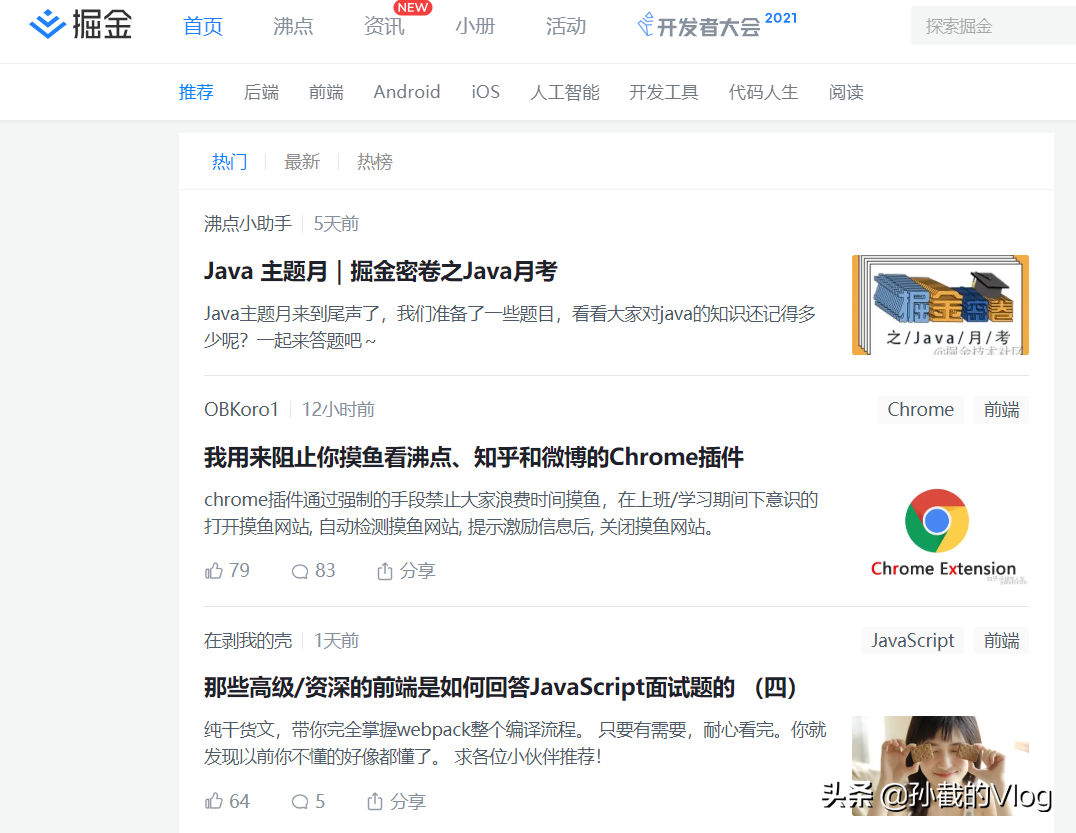Select the Android category tab
The width and height of the screenshot is (1076, 833).
[407, 92]
